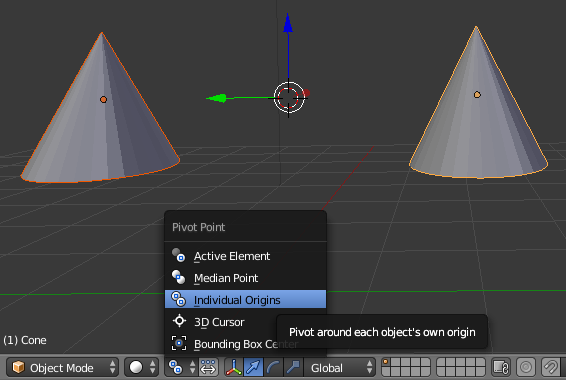
Task: Enable the rotate manipulator arc icon
Action: (273, 368)
